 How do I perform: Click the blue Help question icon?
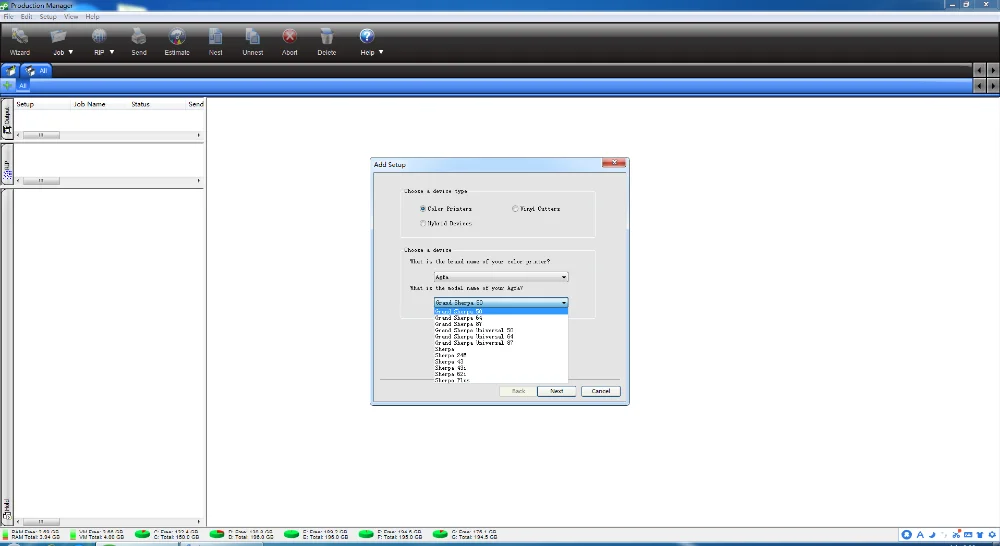366,36
